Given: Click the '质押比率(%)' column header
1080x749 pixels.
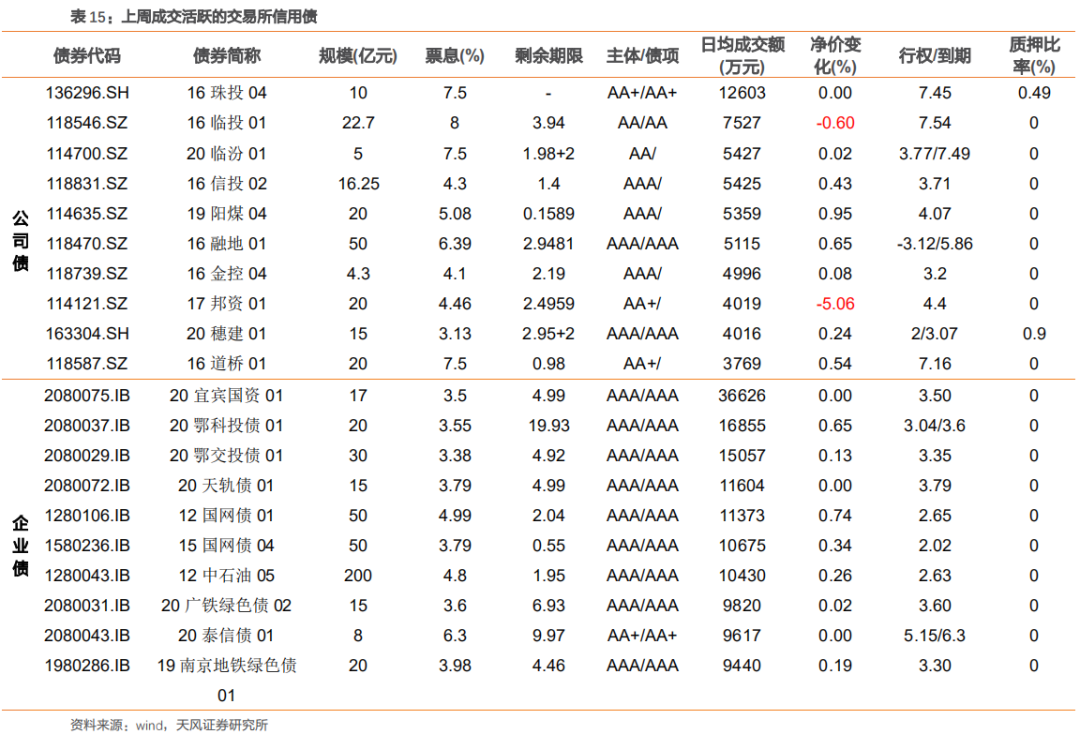Looking at the screenshot, I should tap(1034, 56).
